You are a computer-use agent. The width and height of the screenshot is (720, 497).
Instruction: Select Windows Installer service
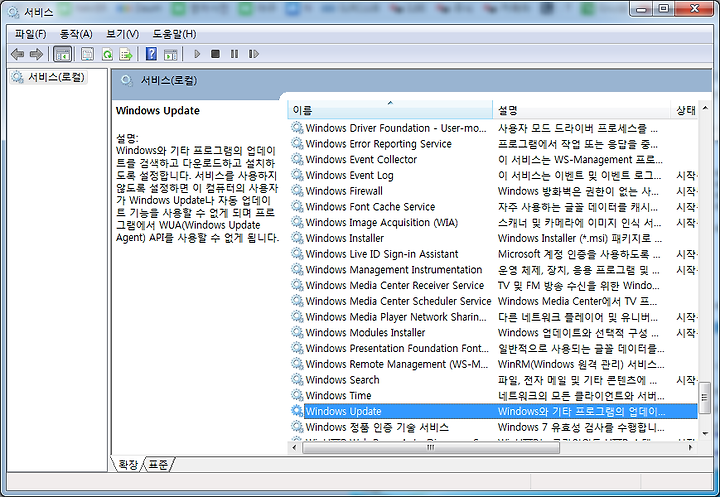(494, 238)
